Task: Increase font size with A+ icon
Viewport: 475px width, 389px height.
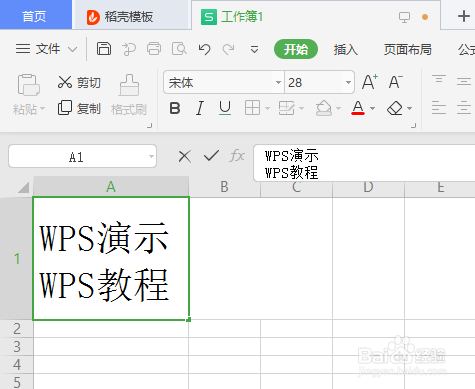Action: tap(370, 82)
